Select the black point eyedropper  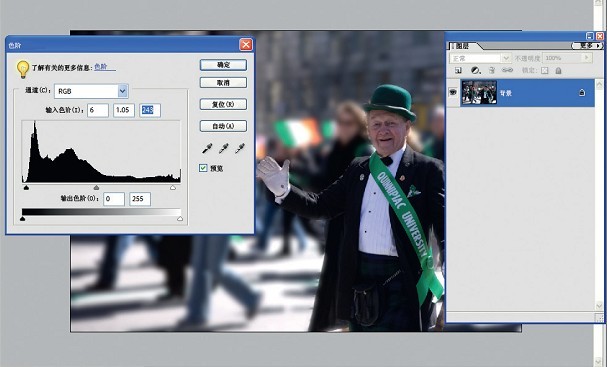point(207,148)
